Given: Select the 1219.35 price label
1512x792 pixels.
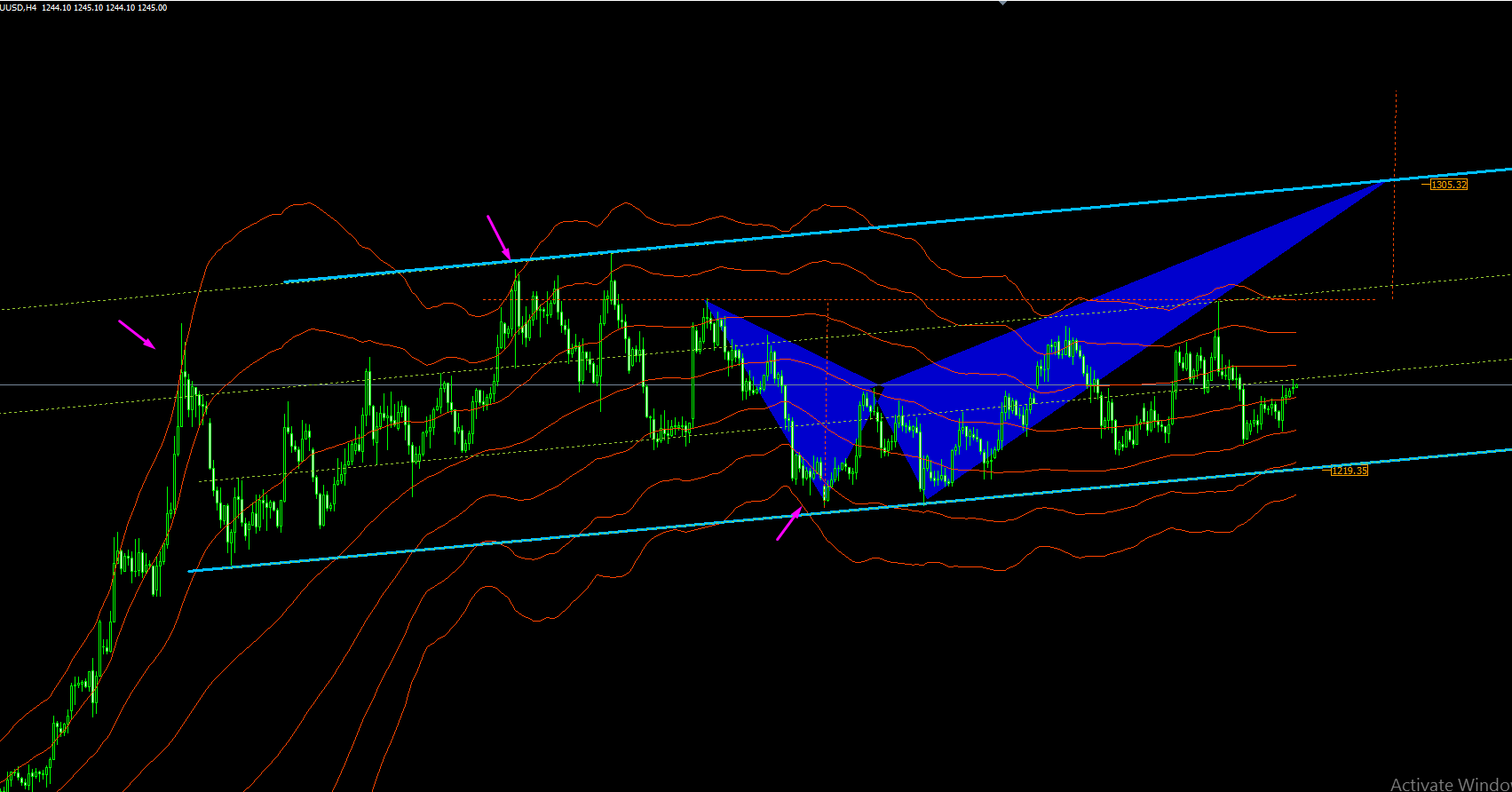Looking at the screenshot, I should point(1350,471).
